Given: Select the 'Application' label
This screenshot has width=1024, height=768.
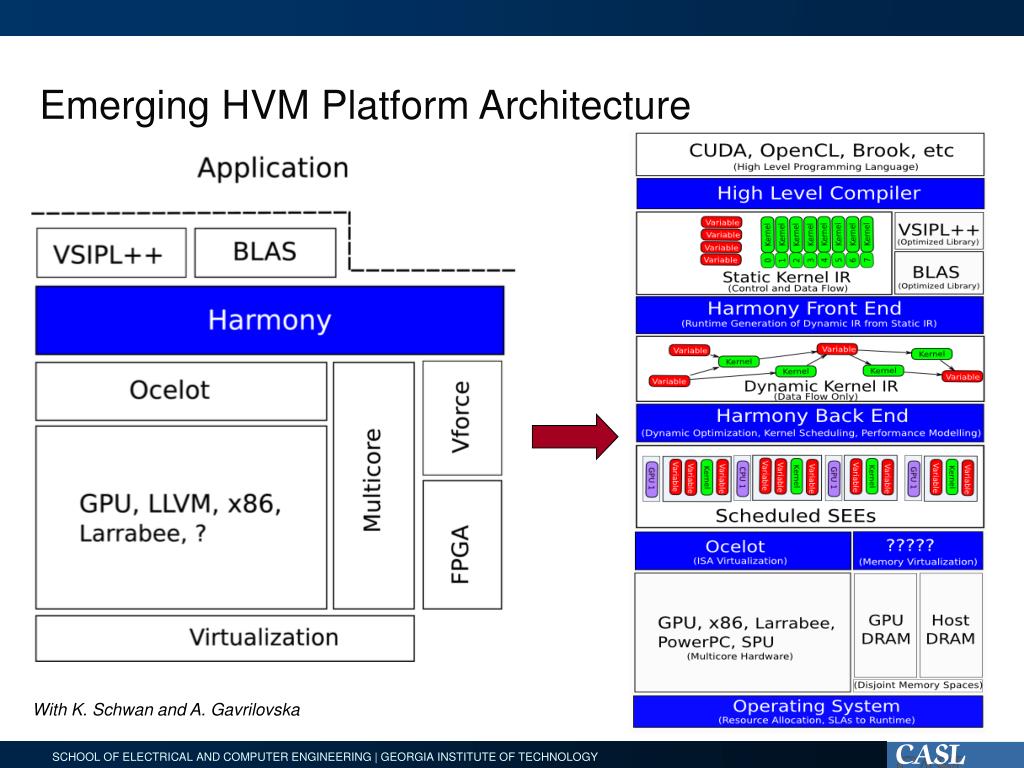Looking at the screenshot, I should (x=273, y=168).
